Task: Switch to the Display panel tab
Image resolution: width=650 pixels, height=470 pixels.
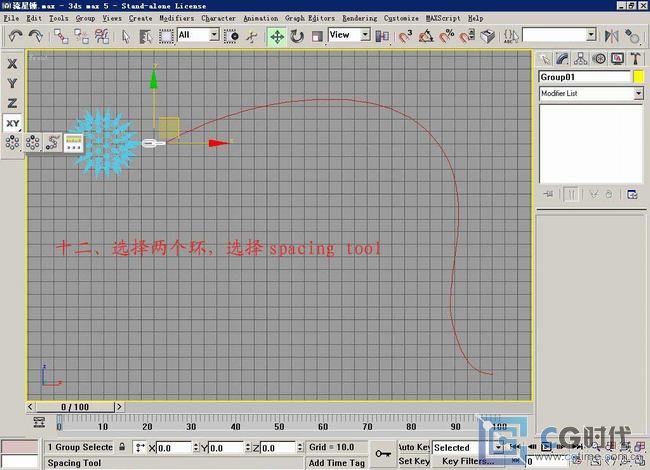Action: pos(617,59)
